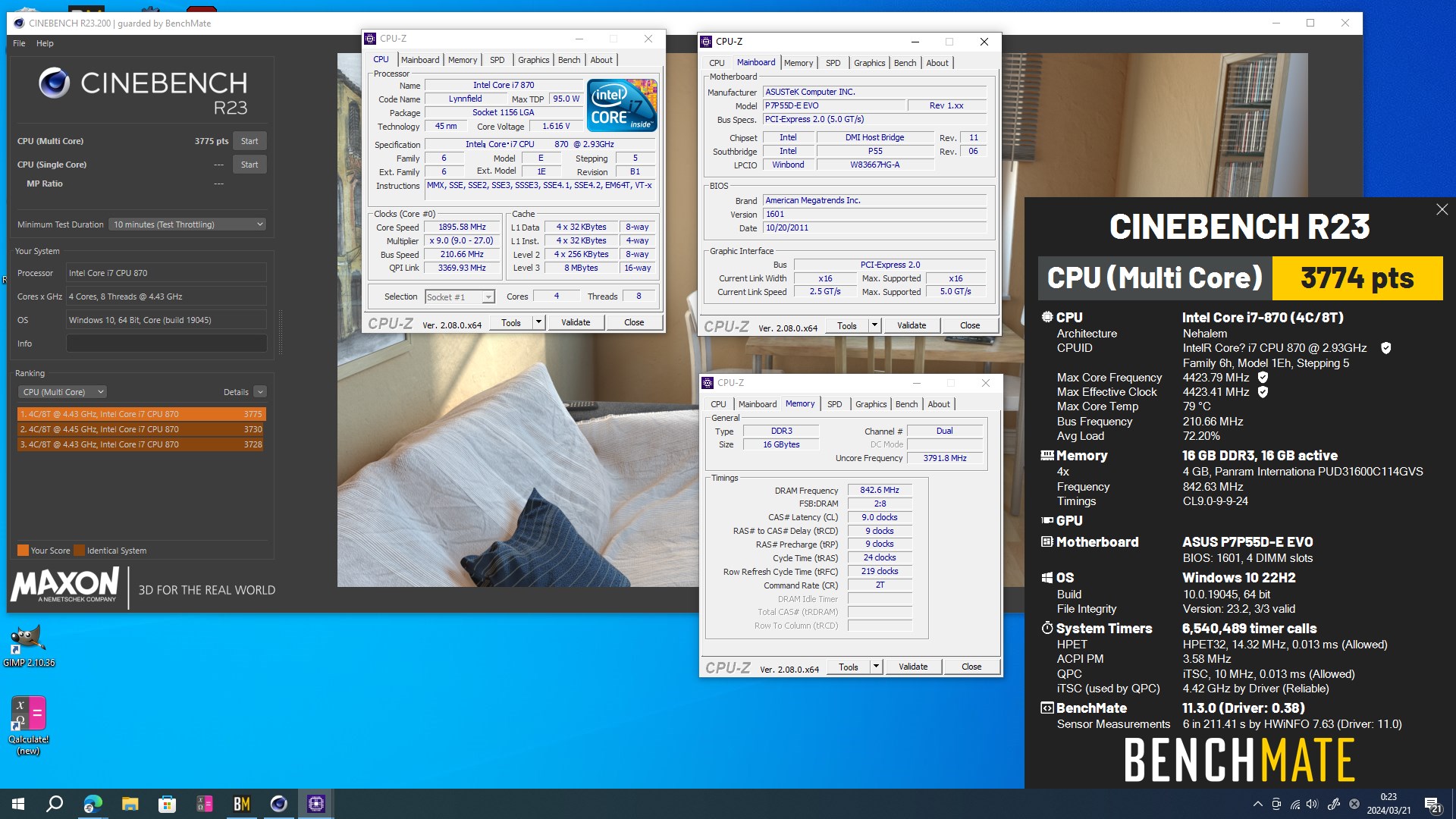Screen dimensions: 1456x819
Task: Click the taskbar Search icon
Action: point(55,804)
